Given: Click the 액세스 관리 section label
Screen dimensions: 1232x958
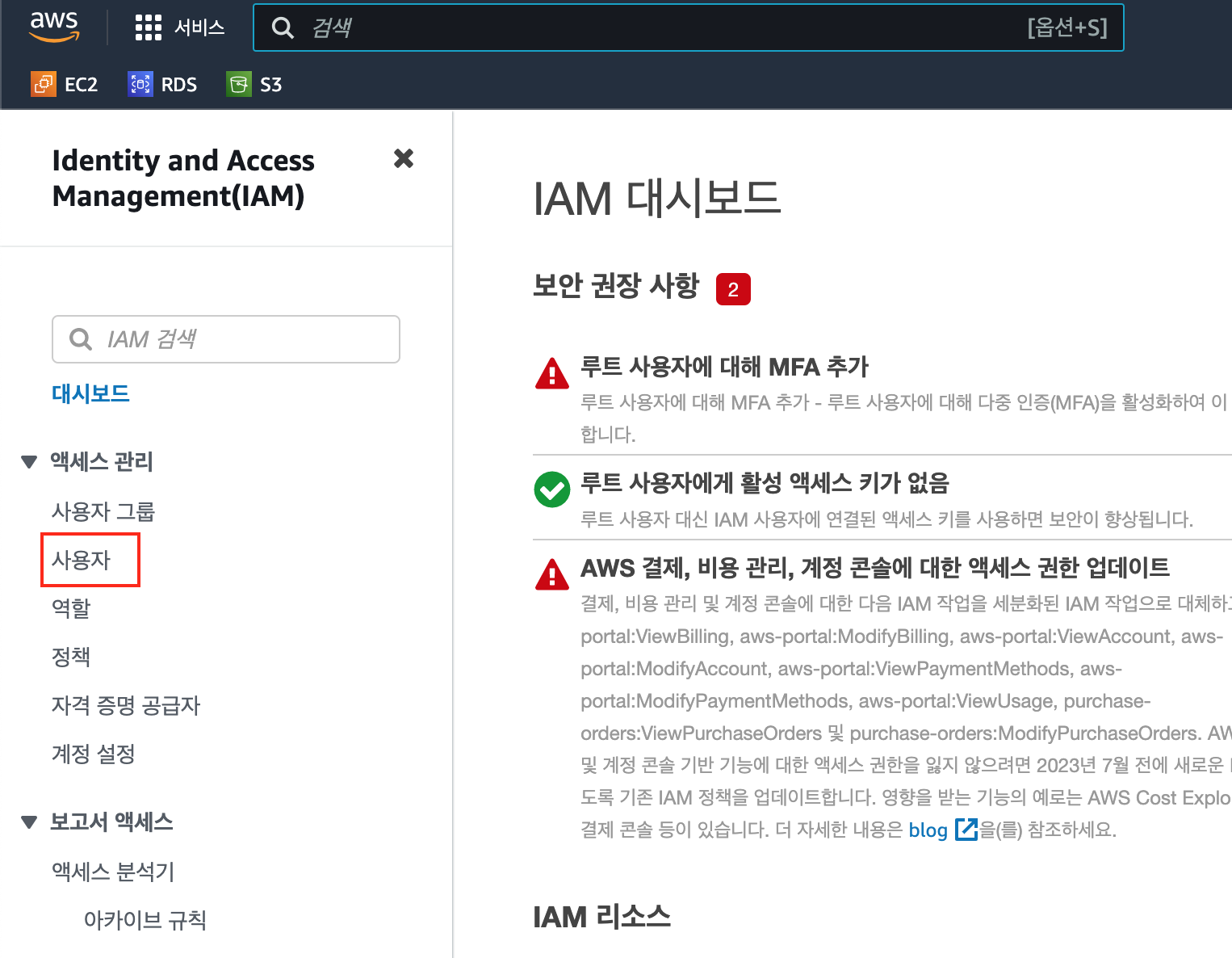Looking at the screenshot, I should [x=102, y=462].
